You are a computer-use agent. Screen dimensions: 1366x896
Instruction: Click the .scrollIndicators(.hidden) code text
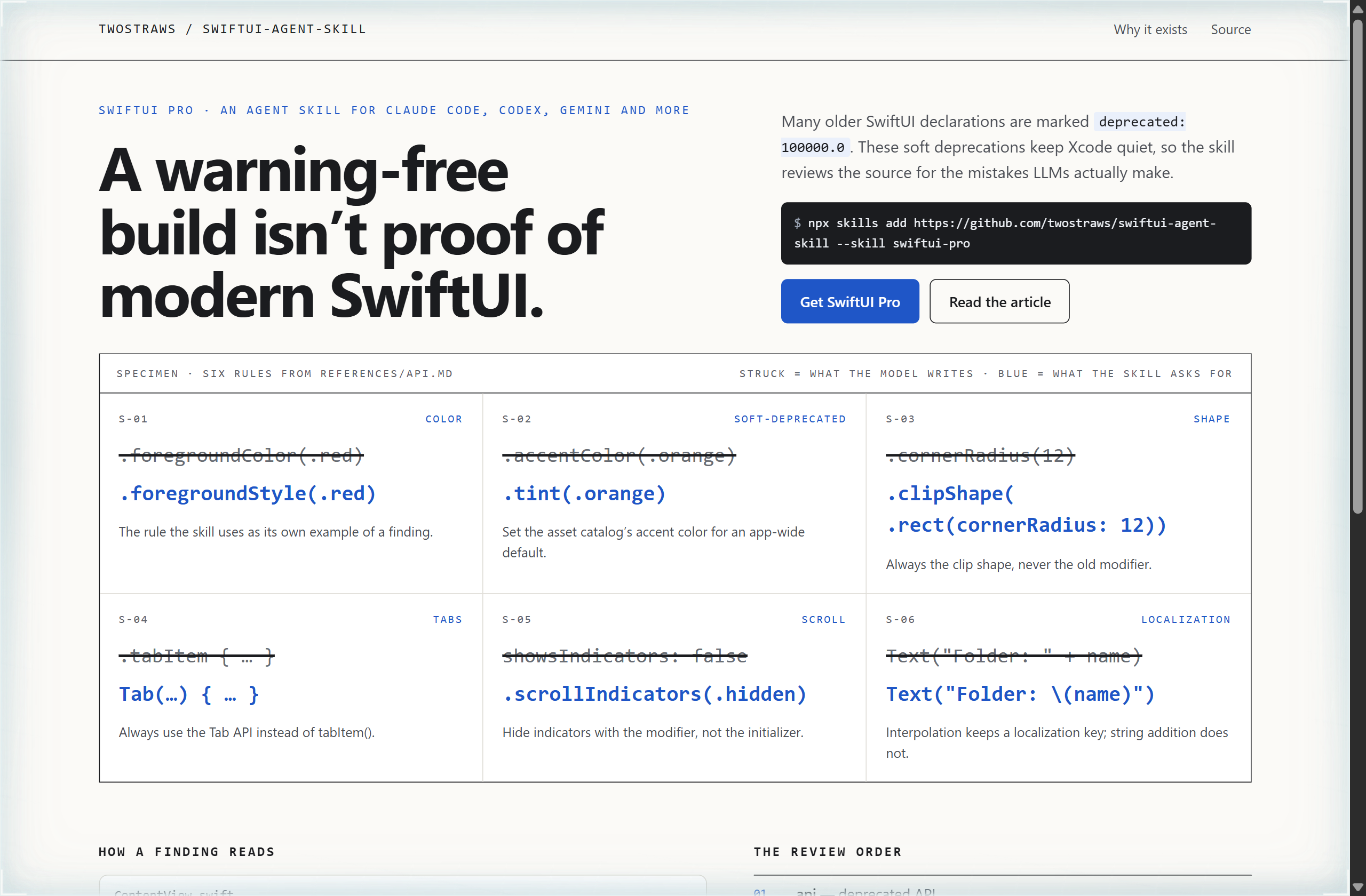click(654, 694)
